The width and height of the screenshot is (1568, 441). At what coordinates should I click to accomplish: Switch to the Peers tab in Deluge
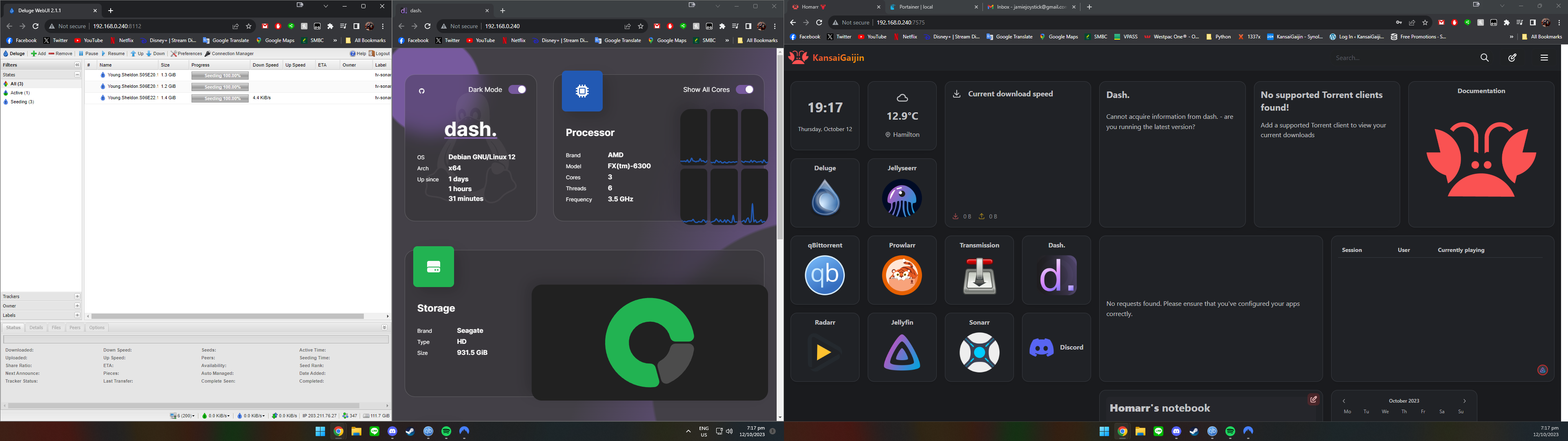74,328
